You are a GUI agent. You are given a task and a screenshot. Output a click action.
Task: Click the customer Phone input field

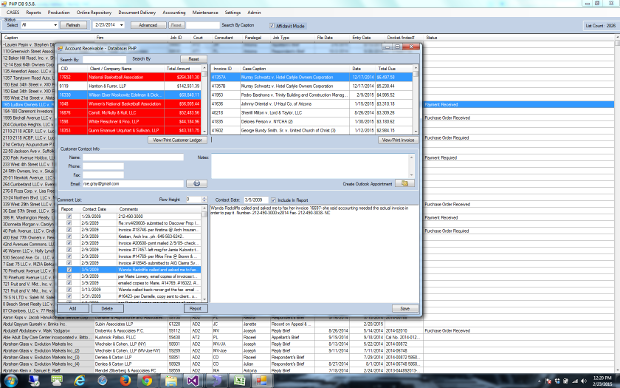tap(103, 166)
